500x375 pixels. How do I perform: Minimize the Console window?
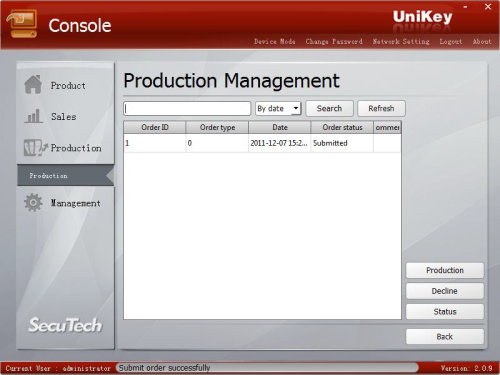pyautogui.click(x=465, y=7)
